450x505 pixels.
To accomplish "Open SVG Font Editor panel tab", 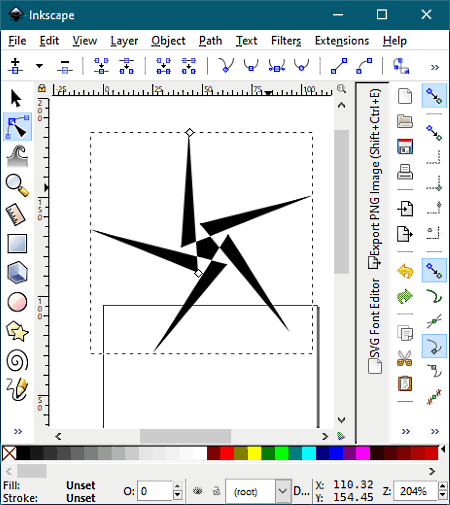I will (374, 326).
